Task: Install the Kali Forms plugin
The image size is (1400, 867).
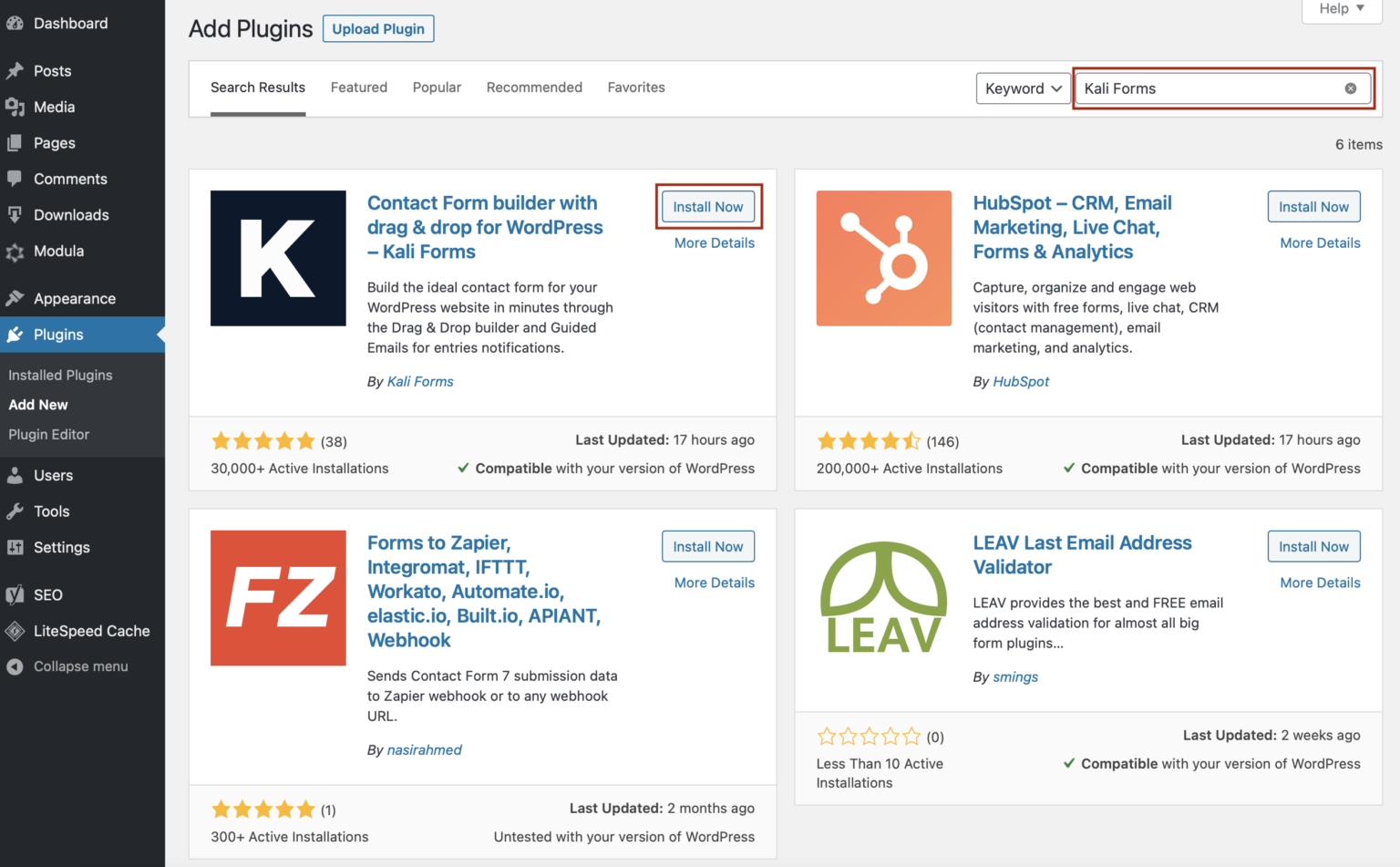Action: pyautogui.click(x=708, y=207)
